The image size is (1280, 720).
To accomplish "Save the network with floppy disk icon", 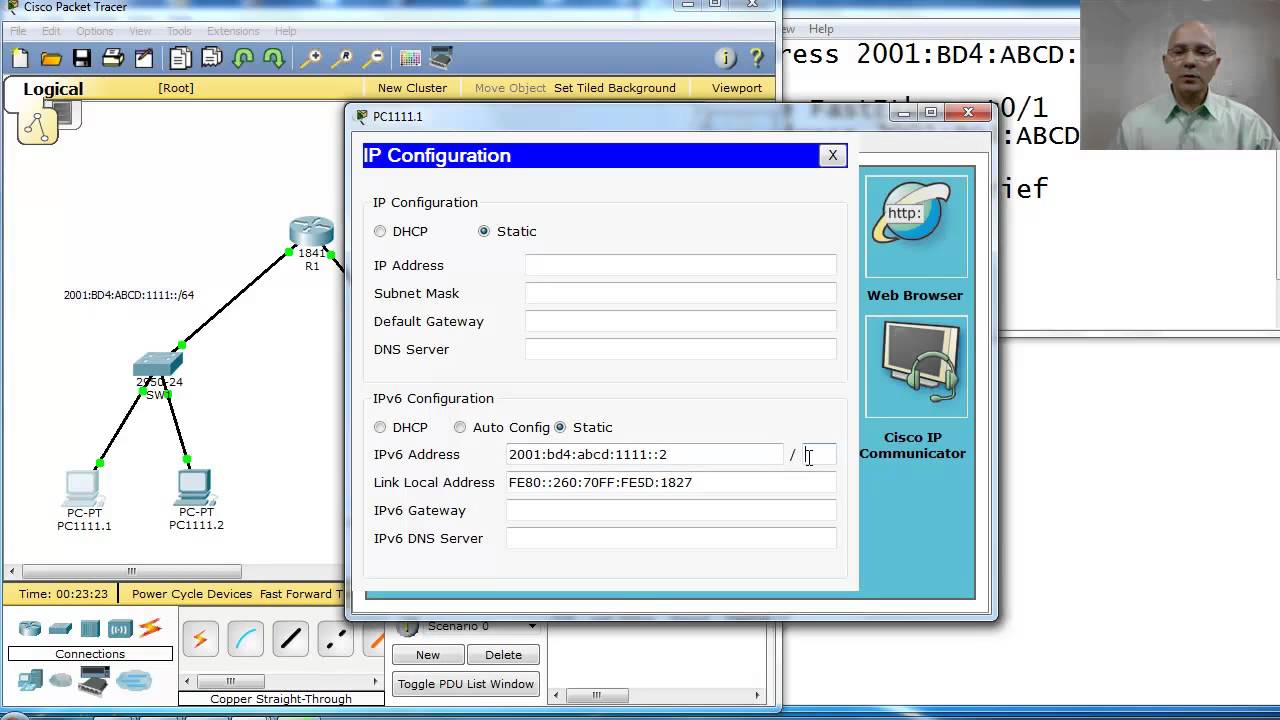I will click(82, 59).
